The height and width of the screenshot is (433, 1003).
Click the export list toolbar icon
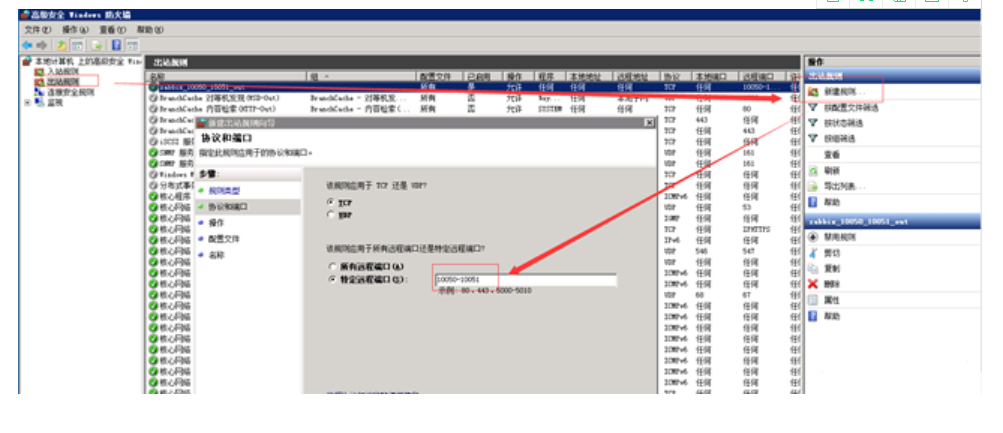point(97,45)
